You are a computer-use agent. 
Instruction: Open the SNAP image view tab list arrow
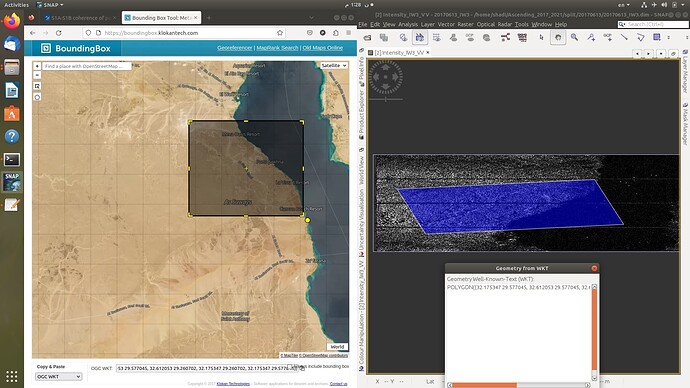661,53
